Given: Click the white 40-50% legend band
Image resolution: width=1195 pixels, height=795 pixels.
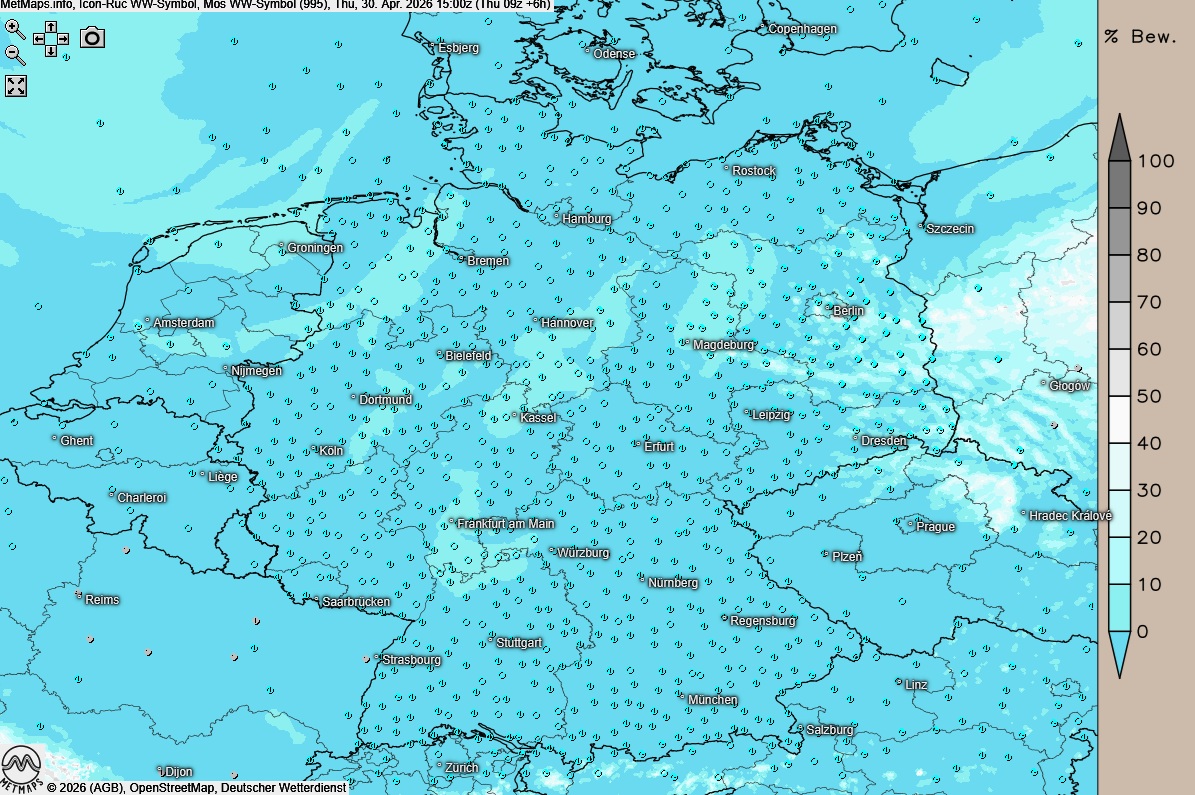Looking at the screenshot, I should click(x=1120, y=420).
